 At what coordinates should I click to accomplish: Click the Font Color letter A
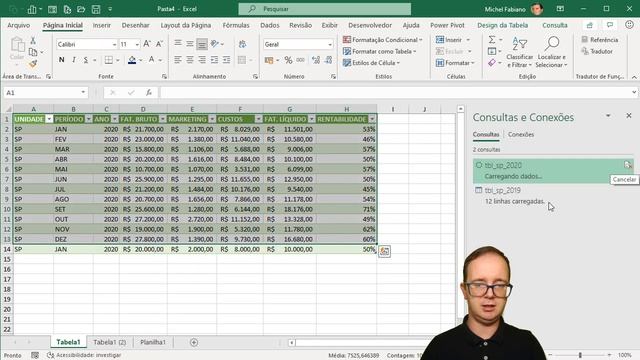tap(151, 60)
